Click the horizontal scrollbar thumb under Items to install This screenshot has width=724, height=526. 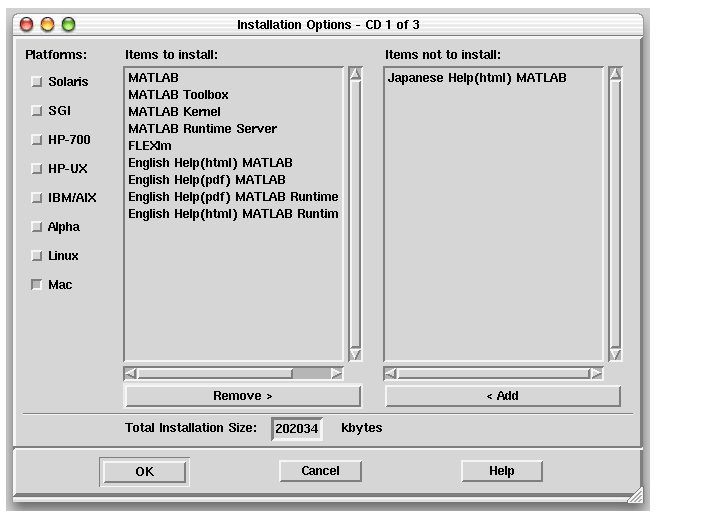pyautogui.click(x=215, y=373)
